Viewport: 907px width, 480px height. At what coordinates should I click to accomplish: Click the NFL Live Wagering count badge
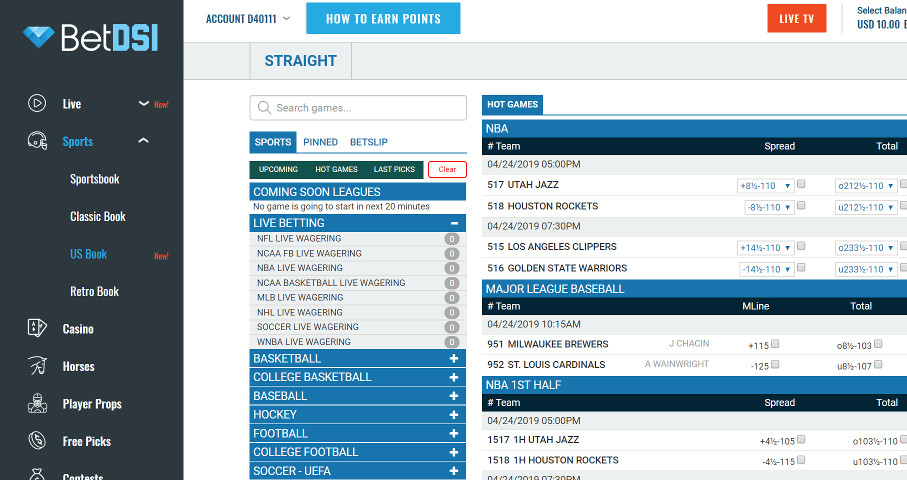[452, 239]
